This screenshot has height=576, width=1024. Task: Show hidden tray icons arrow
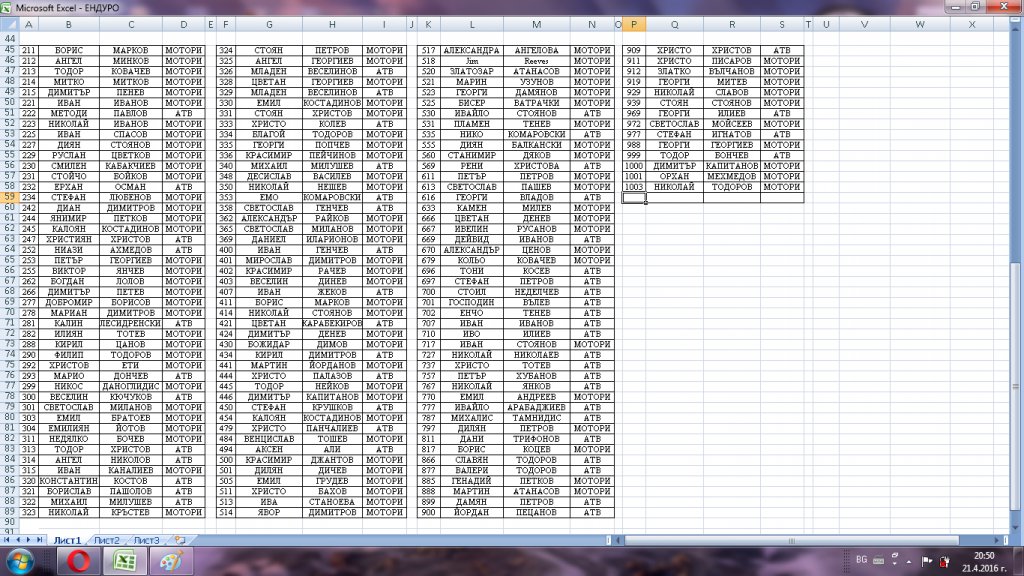(x=909, y=561)
